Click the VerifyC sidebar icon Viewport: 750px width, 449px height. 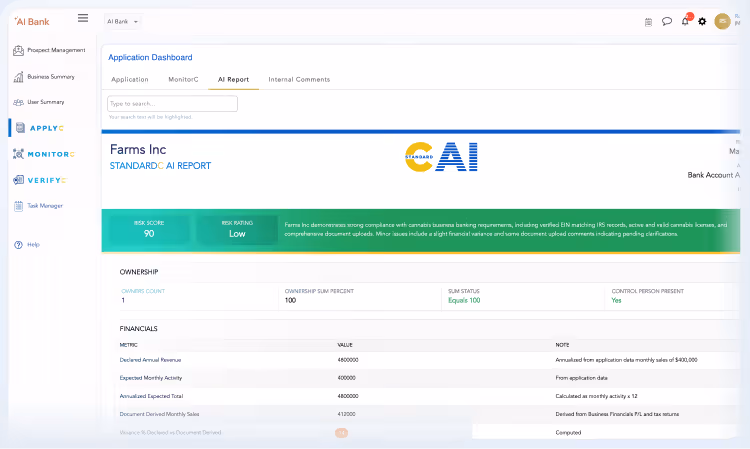click(x=18, y=180)
